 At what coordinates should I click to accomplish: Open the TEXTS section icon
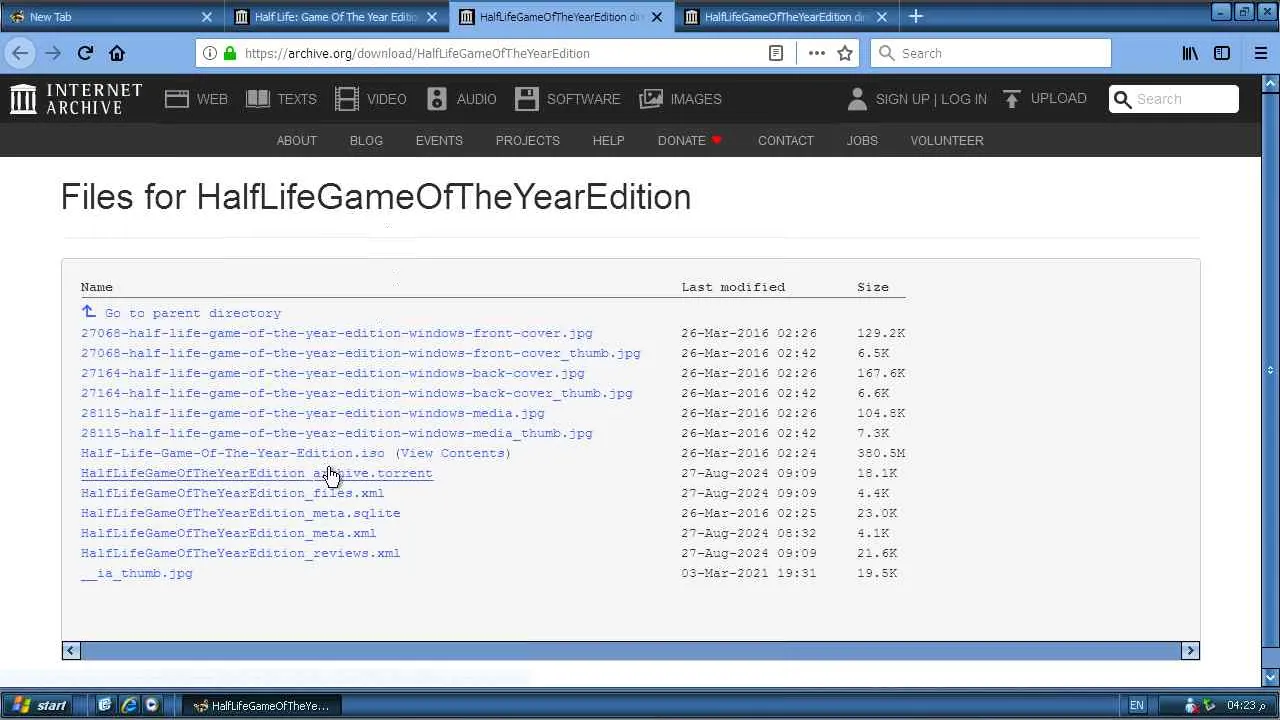click(258, 99)
